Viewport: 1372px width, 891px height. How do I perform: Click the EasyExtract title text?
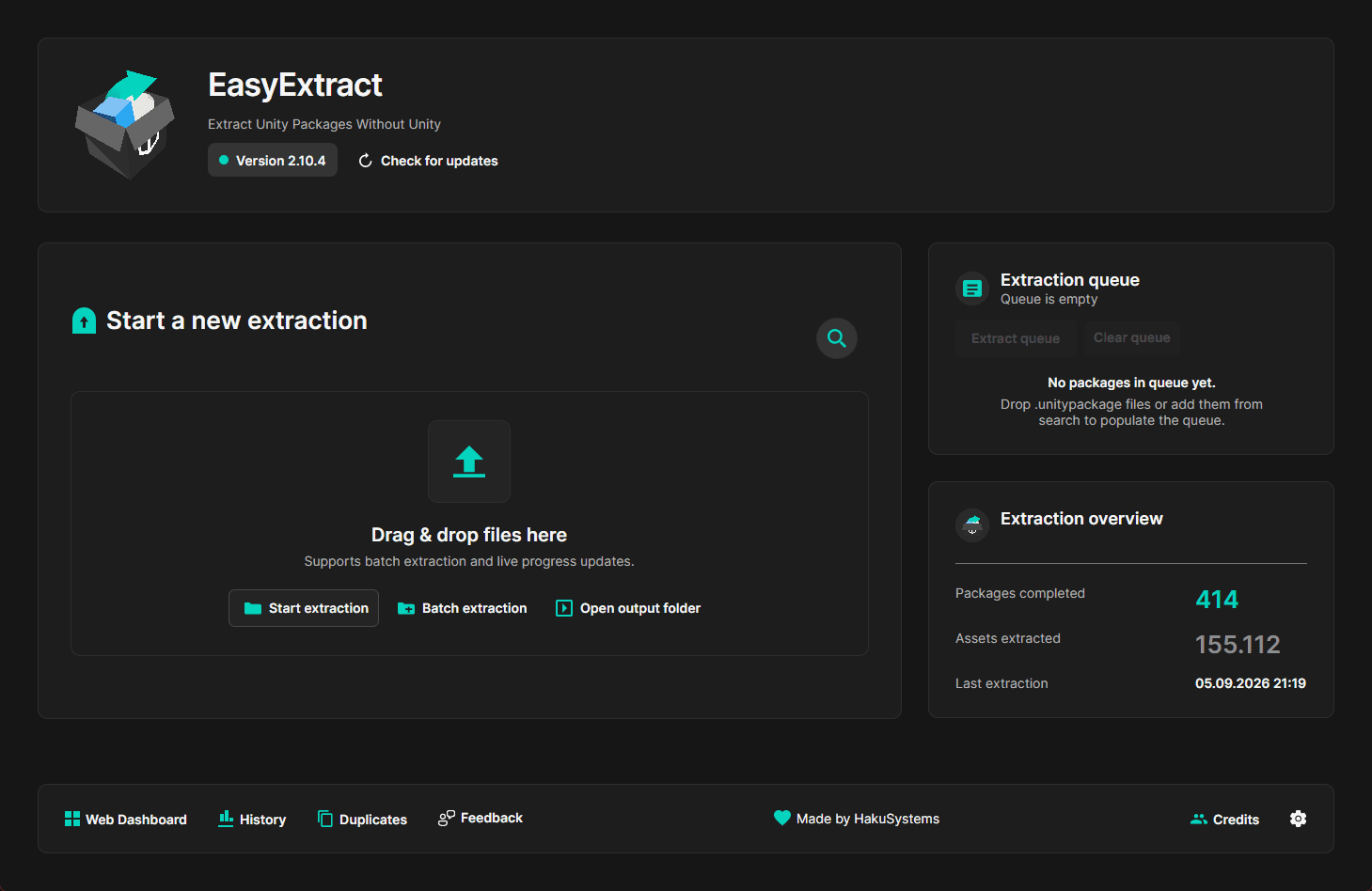coord(295,86)
